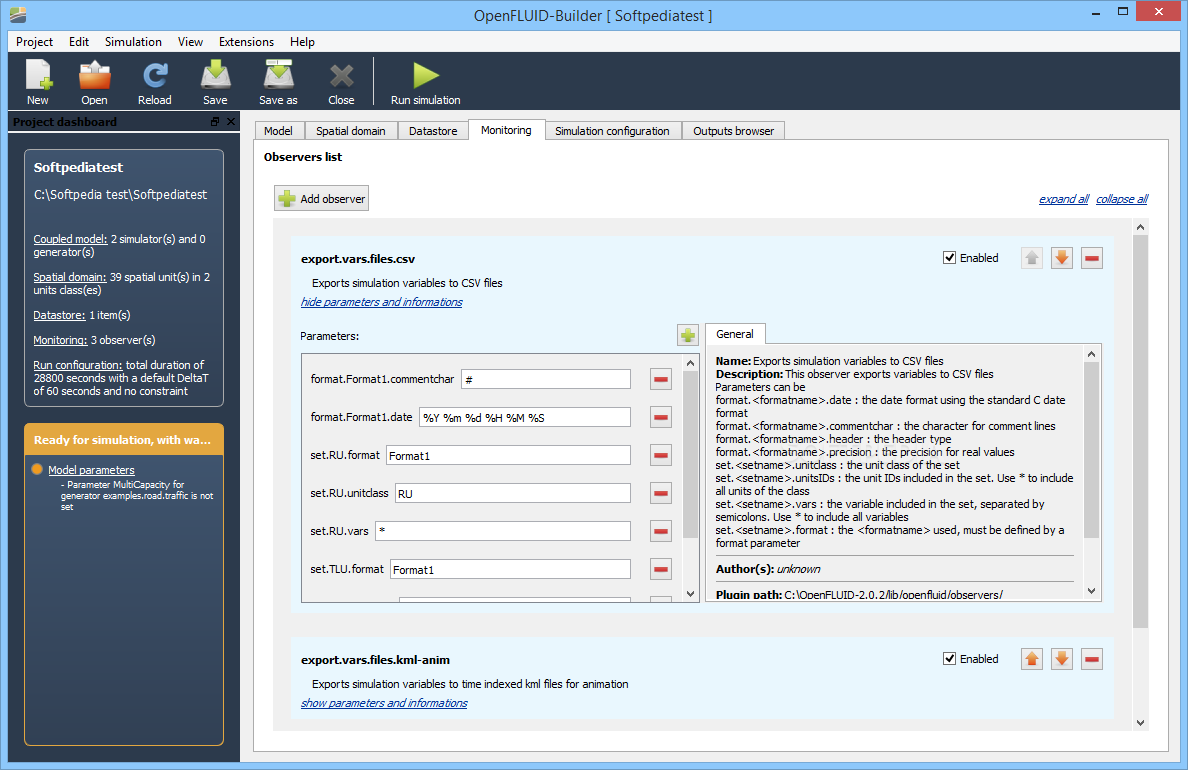Show parameters and informations for kml-anim observer
Image resolution: width=1188 pixels, height=770 pixels.
384,703
